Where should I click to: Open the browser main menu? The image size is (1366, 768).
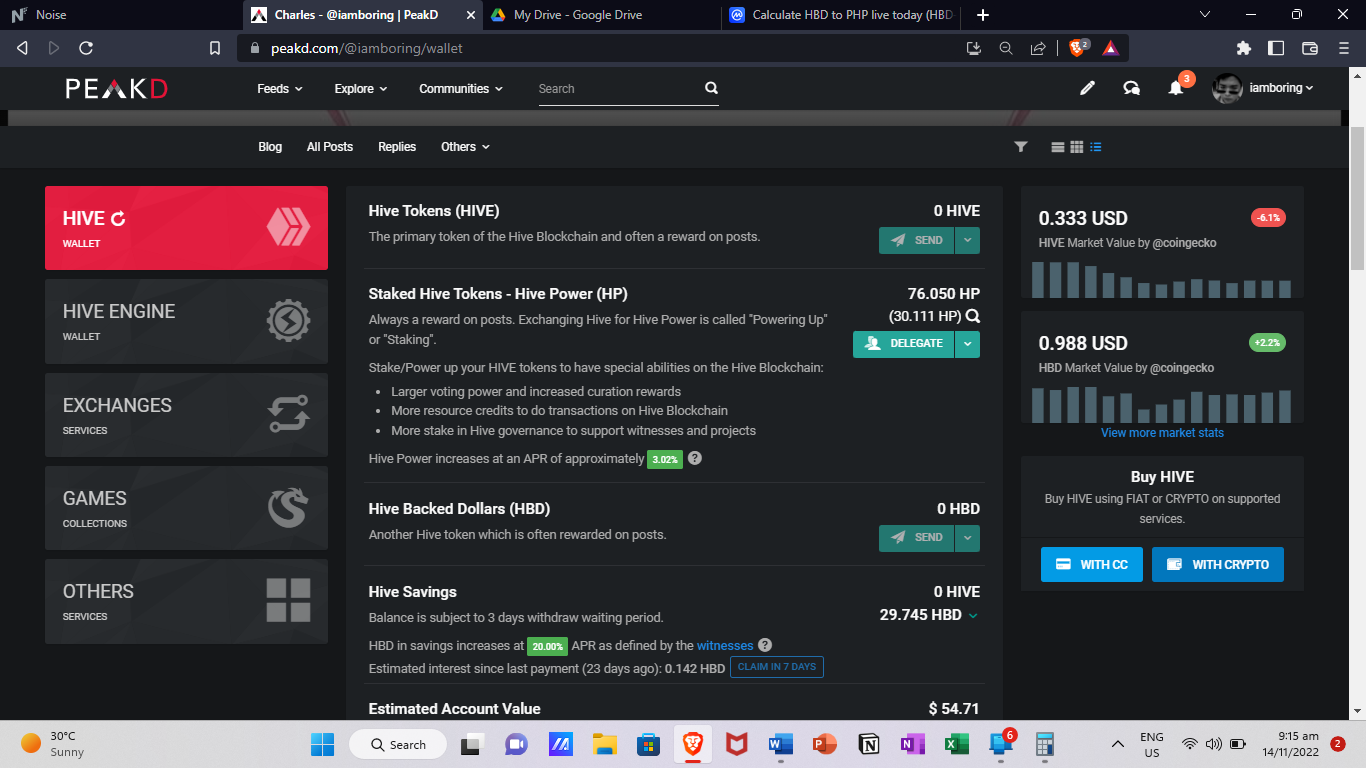coord(1343,48)
